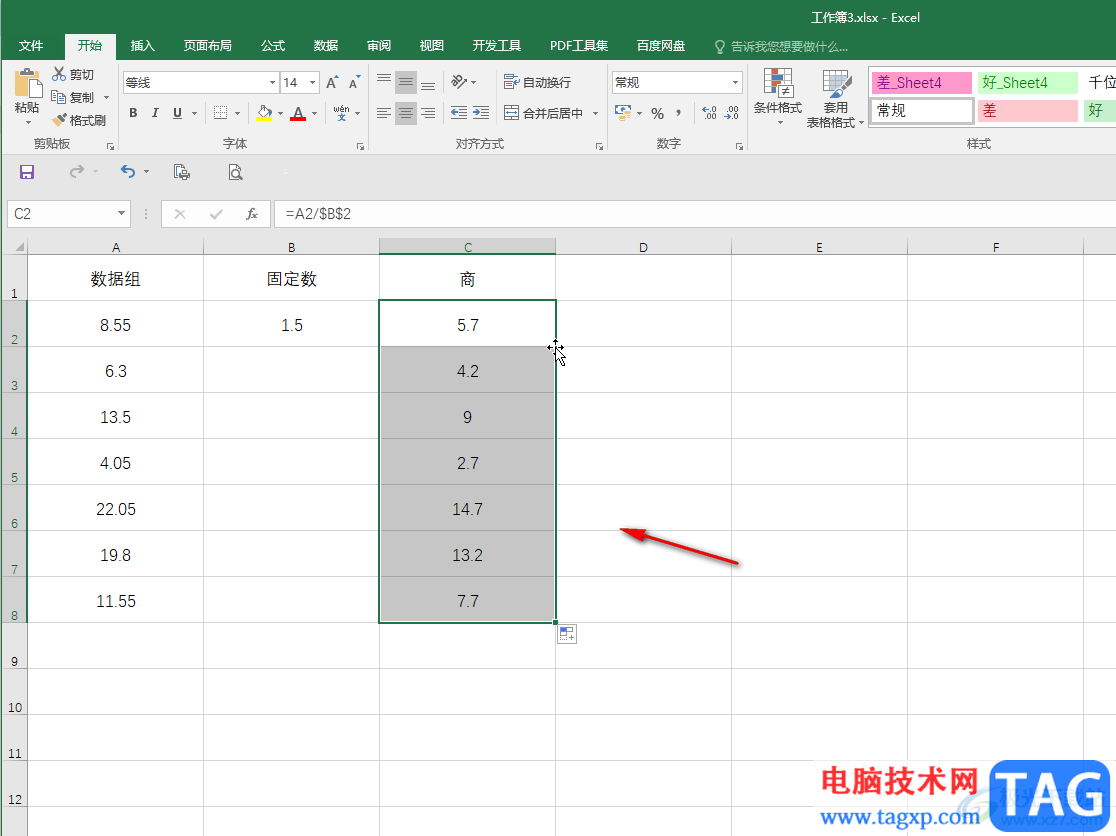This screenshot has height=836, width=1116.
Task: Click the Undo arrow icon
Action: 127,171
